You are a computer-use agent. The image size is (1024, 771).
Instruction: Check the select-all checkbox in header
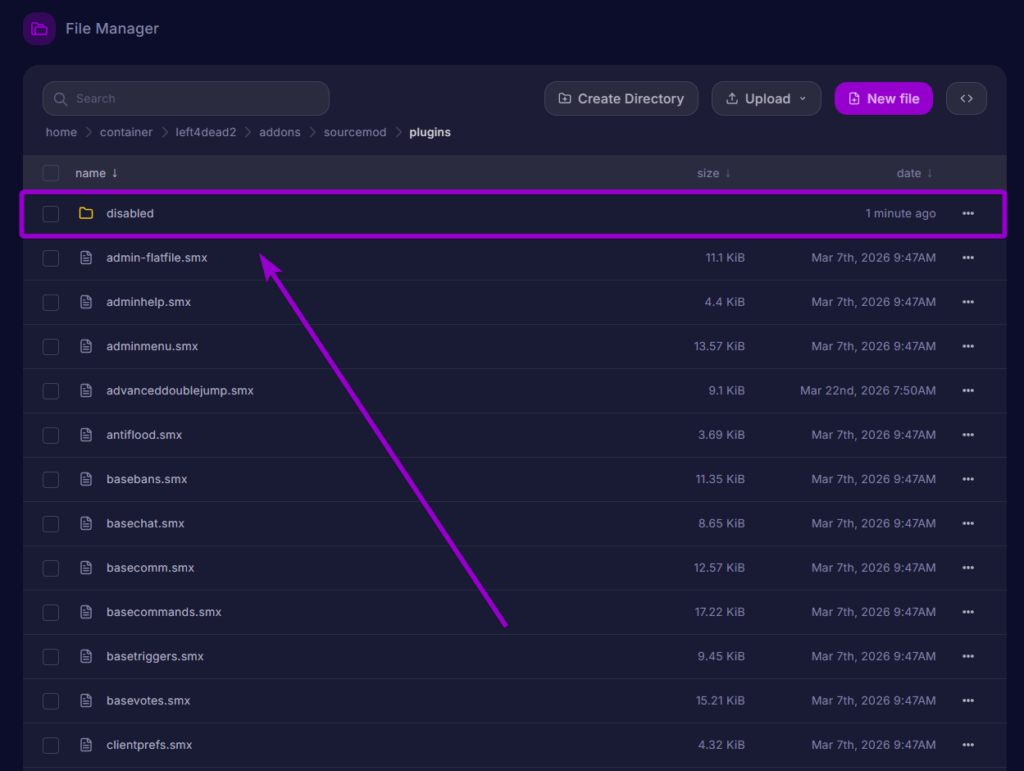tap(50, 173)
